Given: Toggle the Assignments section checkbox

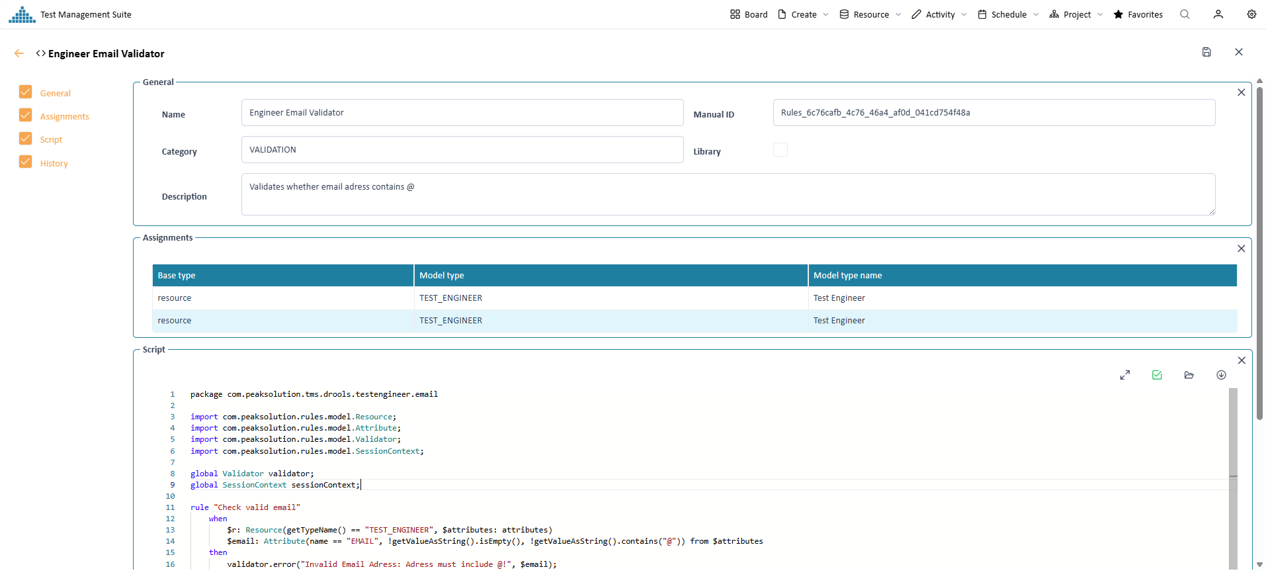Looking at the screenshot, I should (25, 115).
